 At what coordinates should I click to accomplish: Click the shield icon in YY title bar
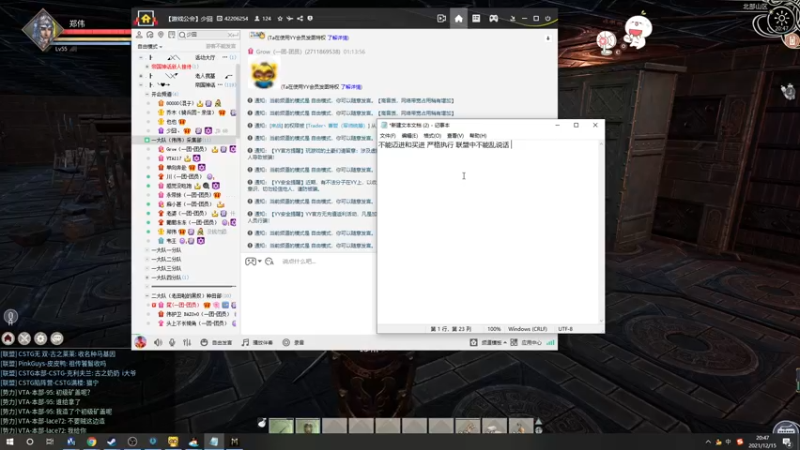(x=310, y=19)
